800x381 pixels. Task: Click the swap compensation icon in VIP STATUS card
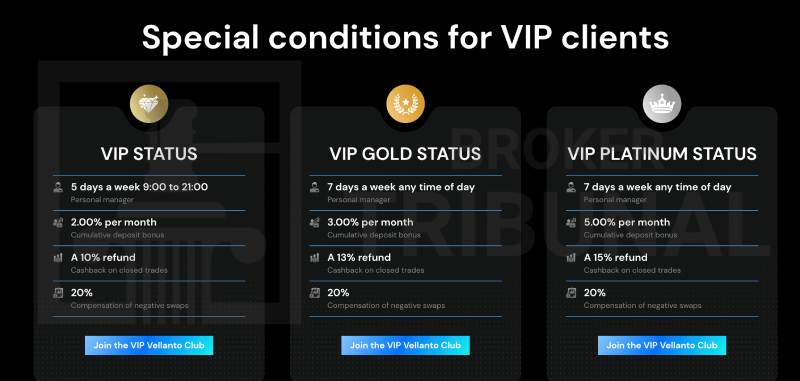pos(58,293)
